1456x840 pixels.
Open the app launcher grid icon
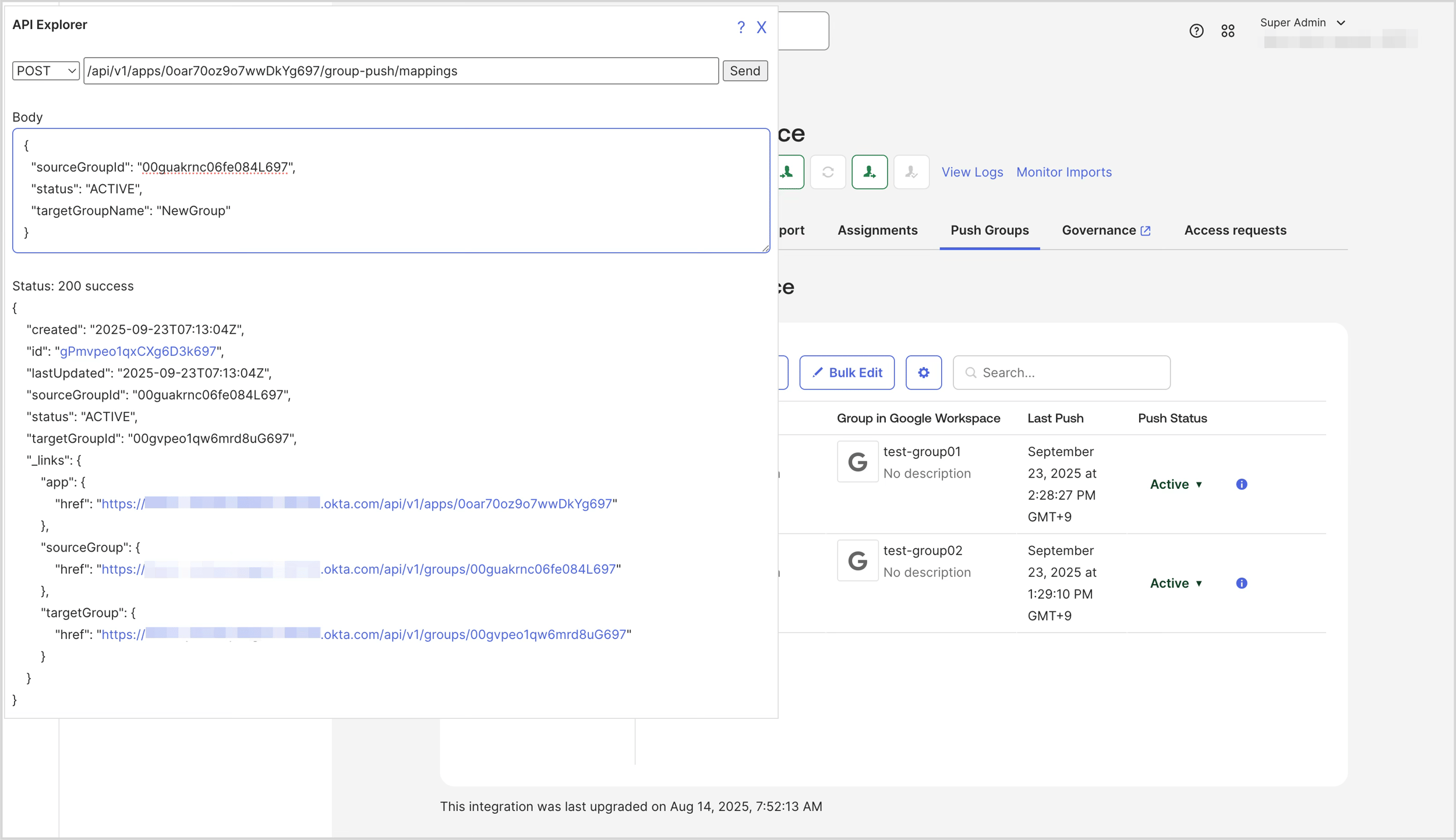click(x=1228, y=30)
